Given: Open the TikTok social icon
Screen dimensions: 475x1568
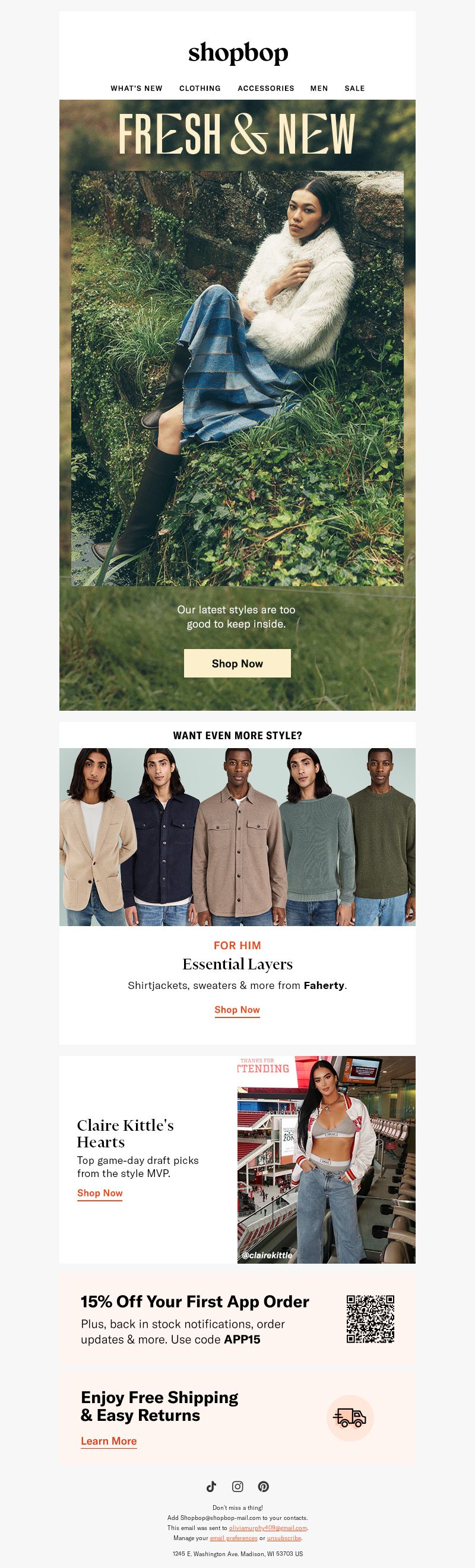Looking at the screenshot, I should 211,1486.
